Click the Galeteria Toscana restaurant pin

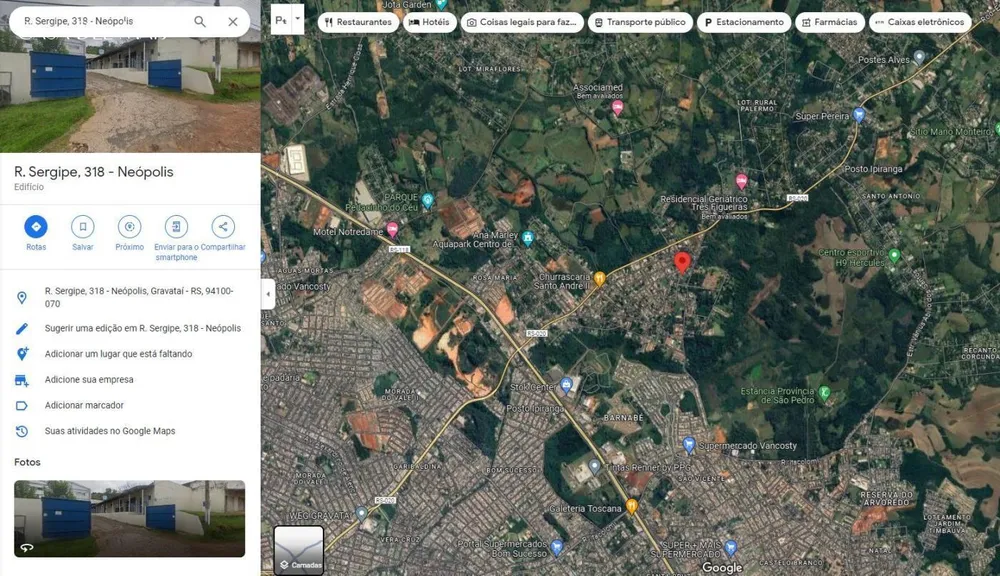point(631,506)
